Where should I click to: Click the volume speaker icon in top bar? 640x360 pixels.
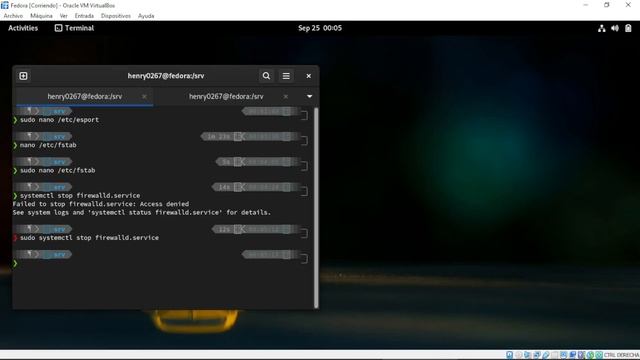click(615, 28)
